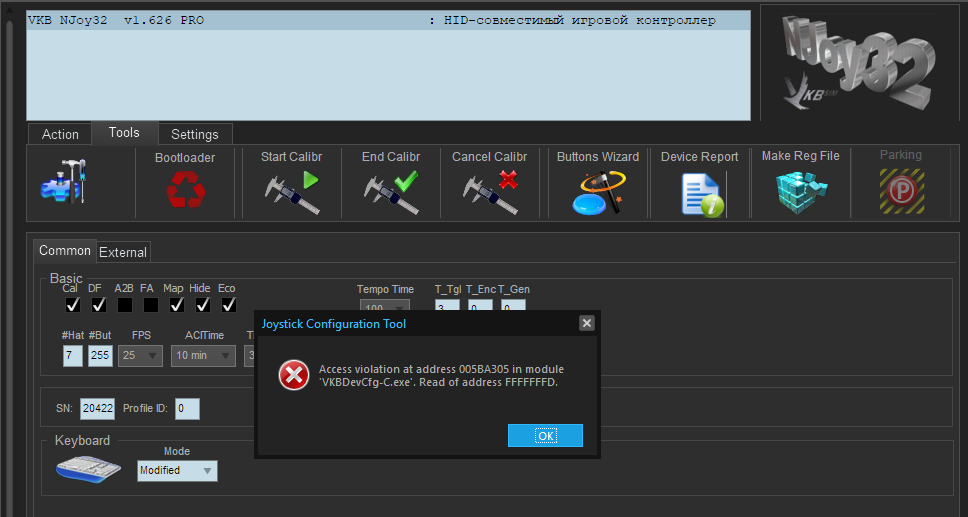
Task: Click OK in the error dialog
Action: click(545, 435)
